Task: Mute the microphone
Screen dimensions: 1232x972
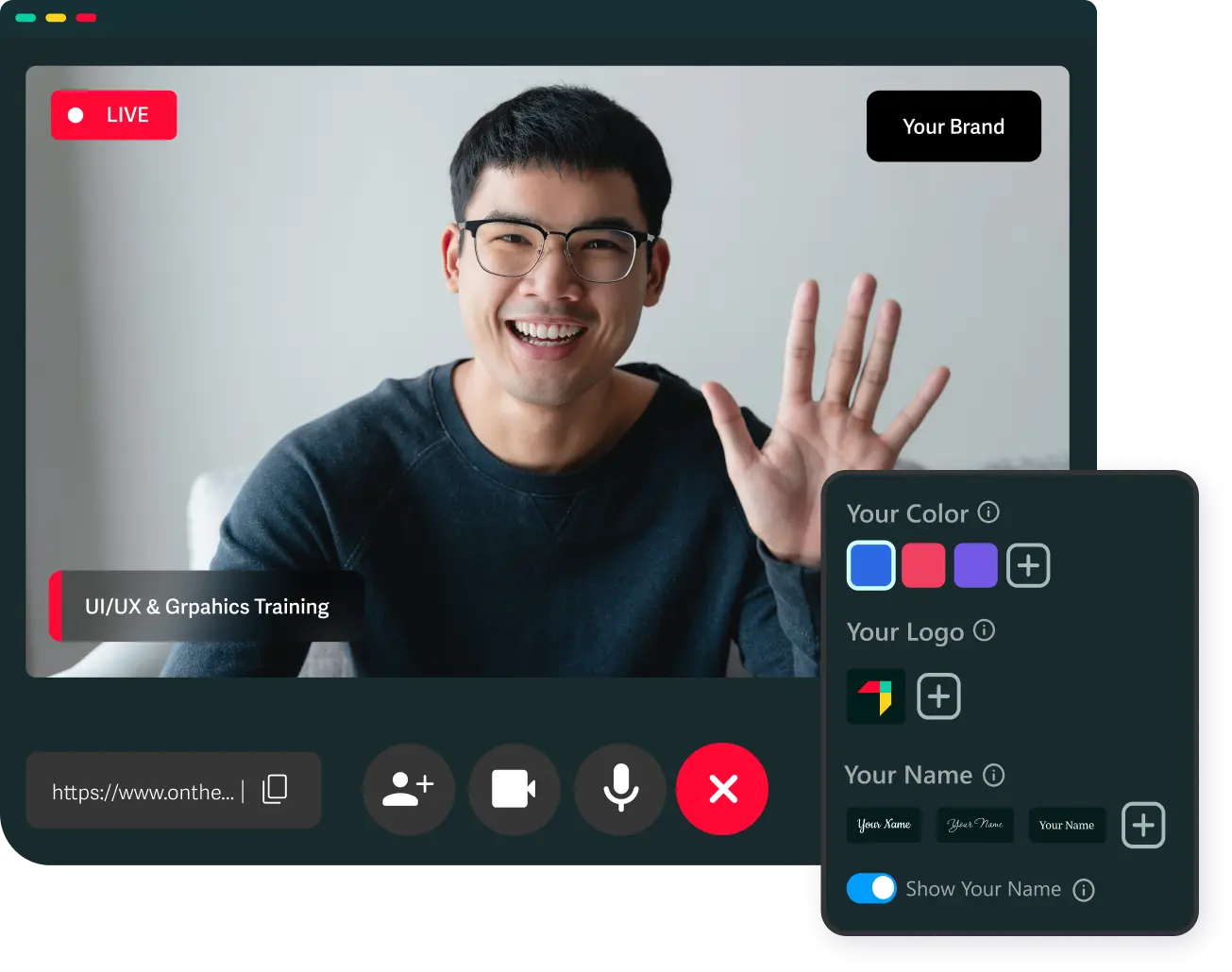Action: click(x=619, y=790)
